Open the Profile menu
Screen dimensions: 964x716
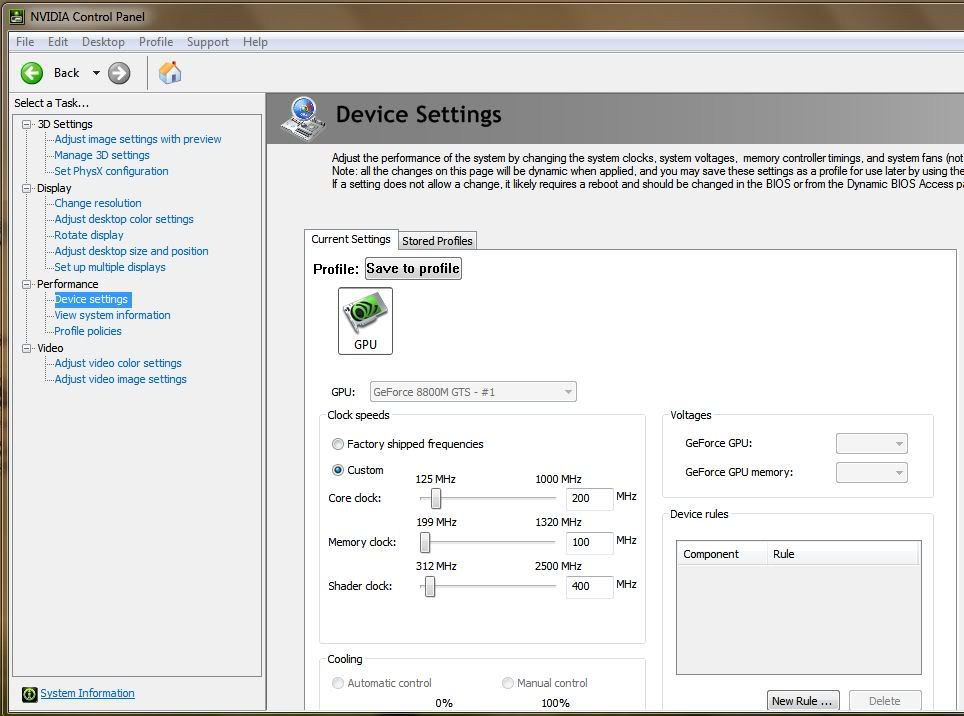click(x=156, y=42)
